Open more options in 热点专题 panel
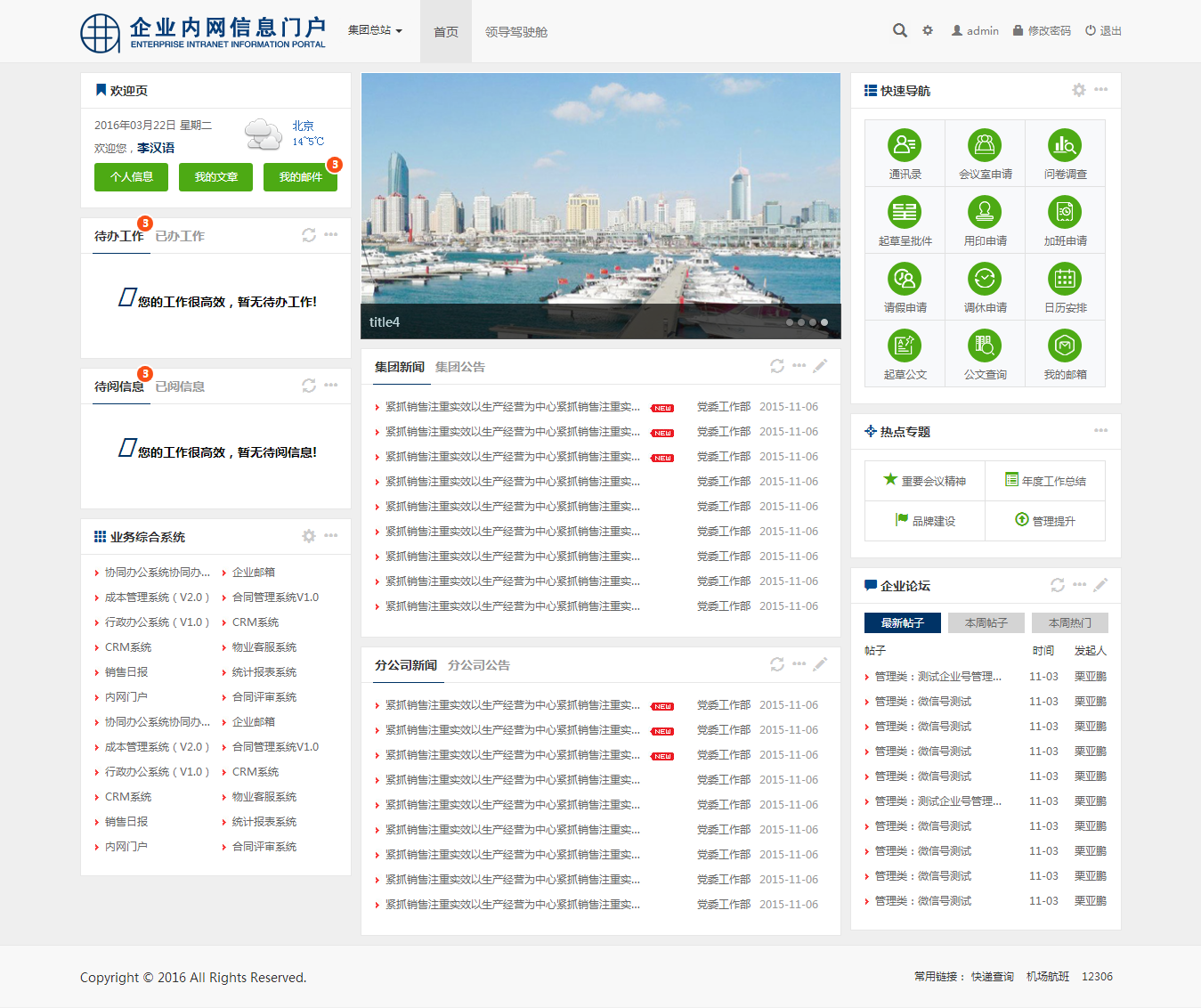This screenshot has width=1201, height=1008. click(1101, 431)
